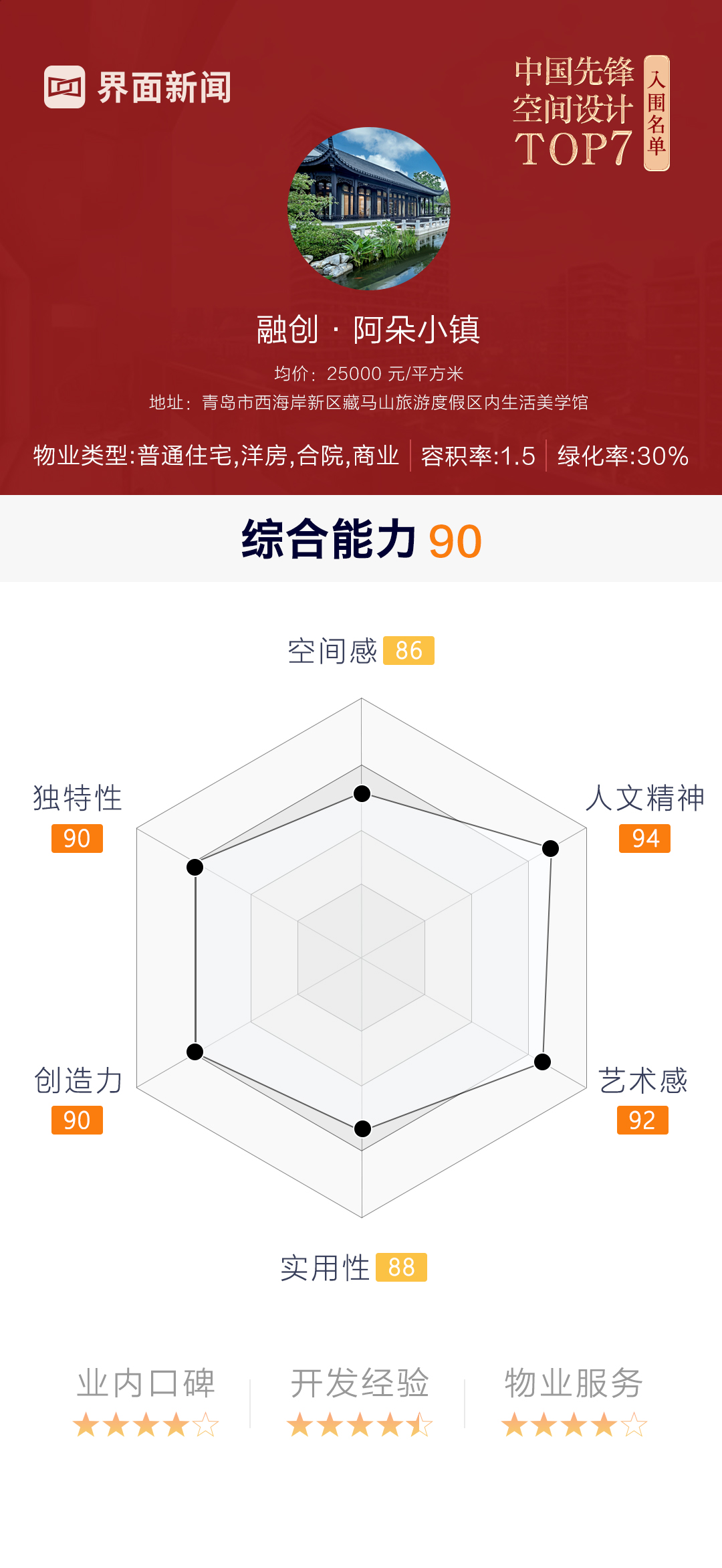Image resolution: width=722 pixels, height=1568 pixels.
Task: Click the 艺术感 score badge 92
Action: [x=642, y=1120]
